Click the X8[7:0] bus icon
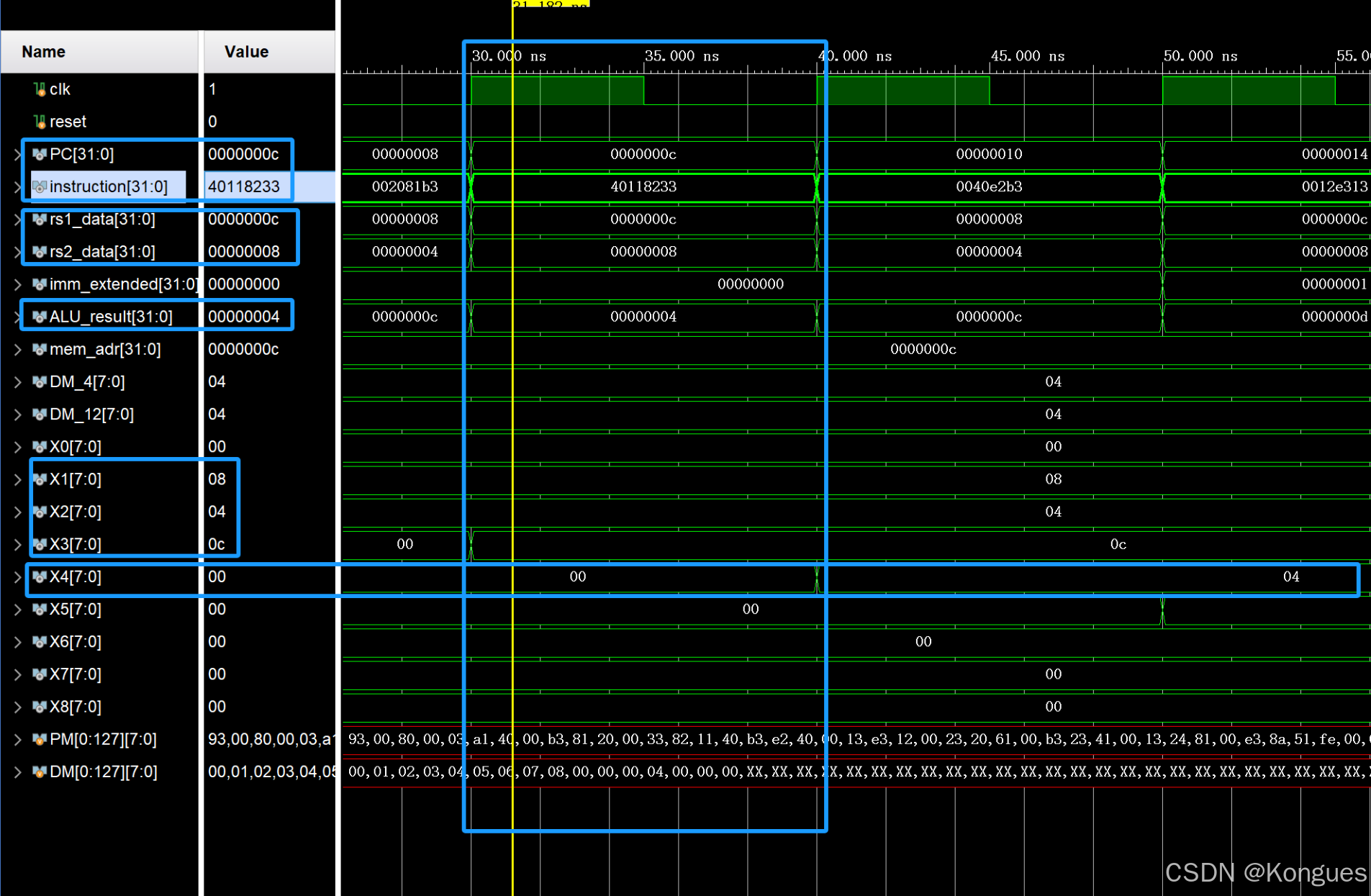 coord(40,707)
